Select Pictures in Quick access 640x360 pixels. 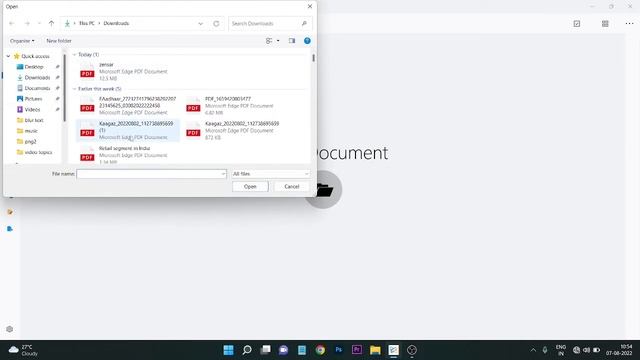(33, 99)
